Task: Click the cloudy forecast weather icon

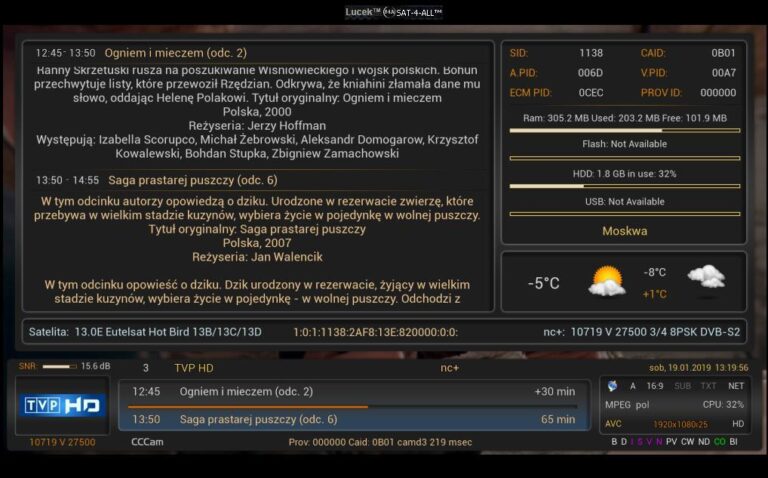Action: 706,277
